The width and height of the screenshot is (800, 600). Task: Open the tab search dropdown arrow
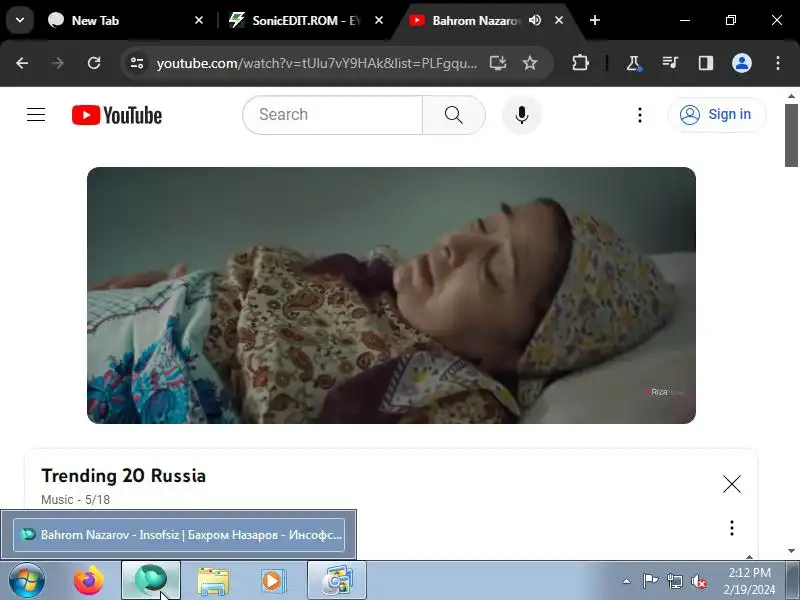tap(20, 20)
